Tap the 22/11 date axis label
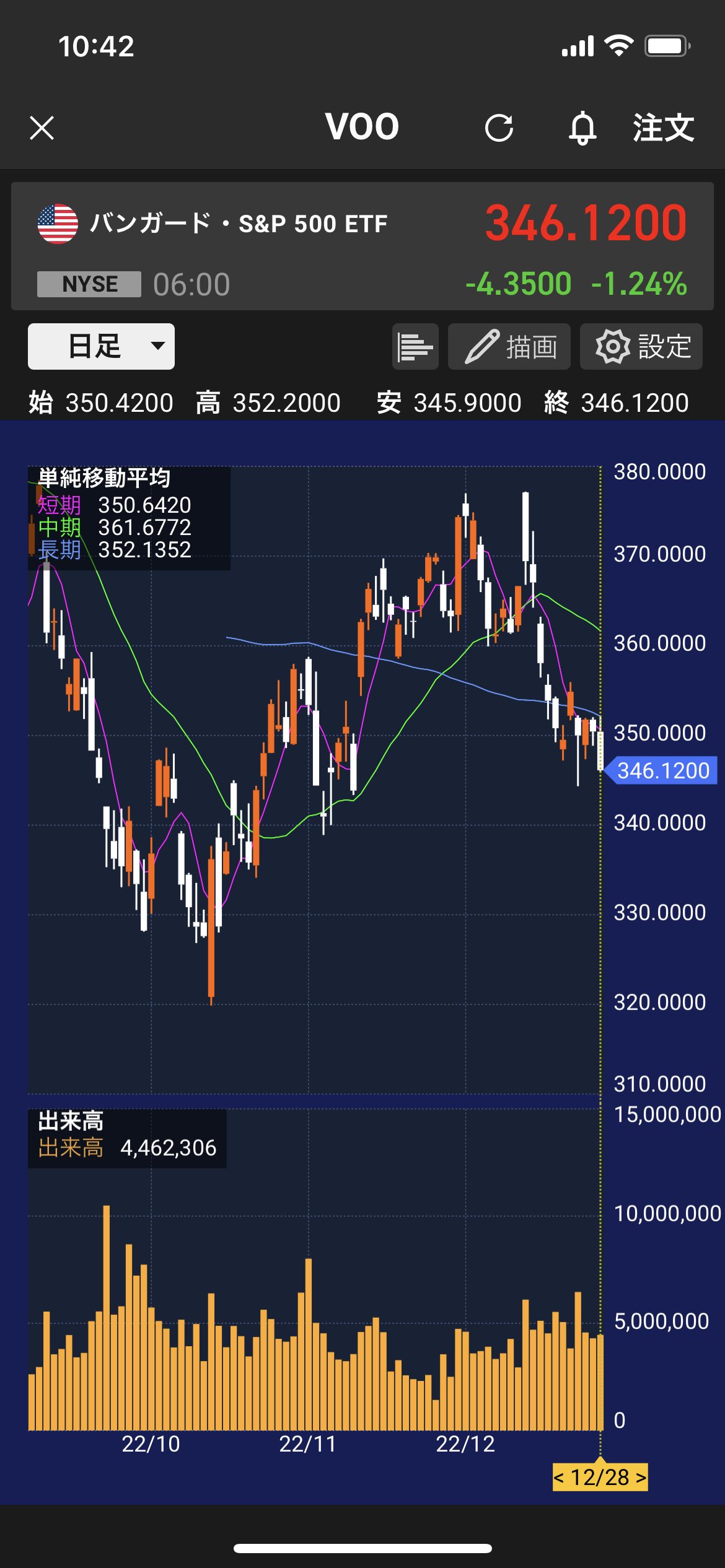The height and width of the screenshot is (1568, 725). [307, 1444]
